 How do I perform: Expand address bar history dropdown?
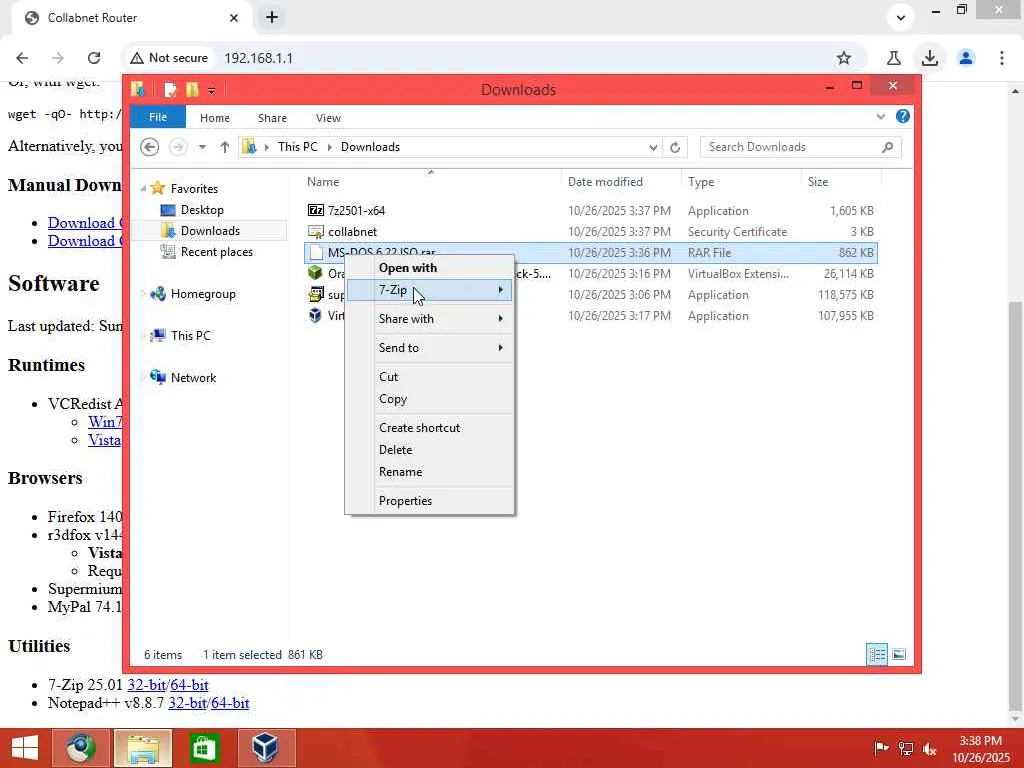[x=652, y=147]
